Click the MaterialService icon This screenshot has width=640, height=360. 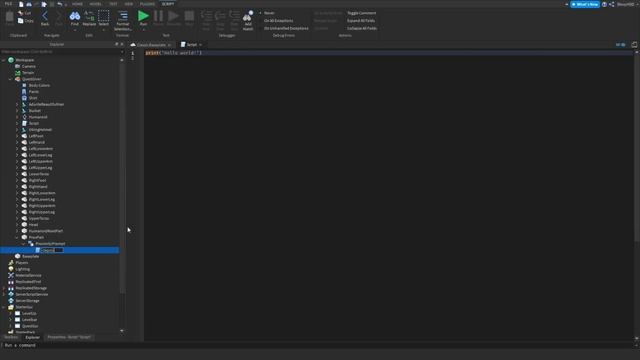pos(11,275)
